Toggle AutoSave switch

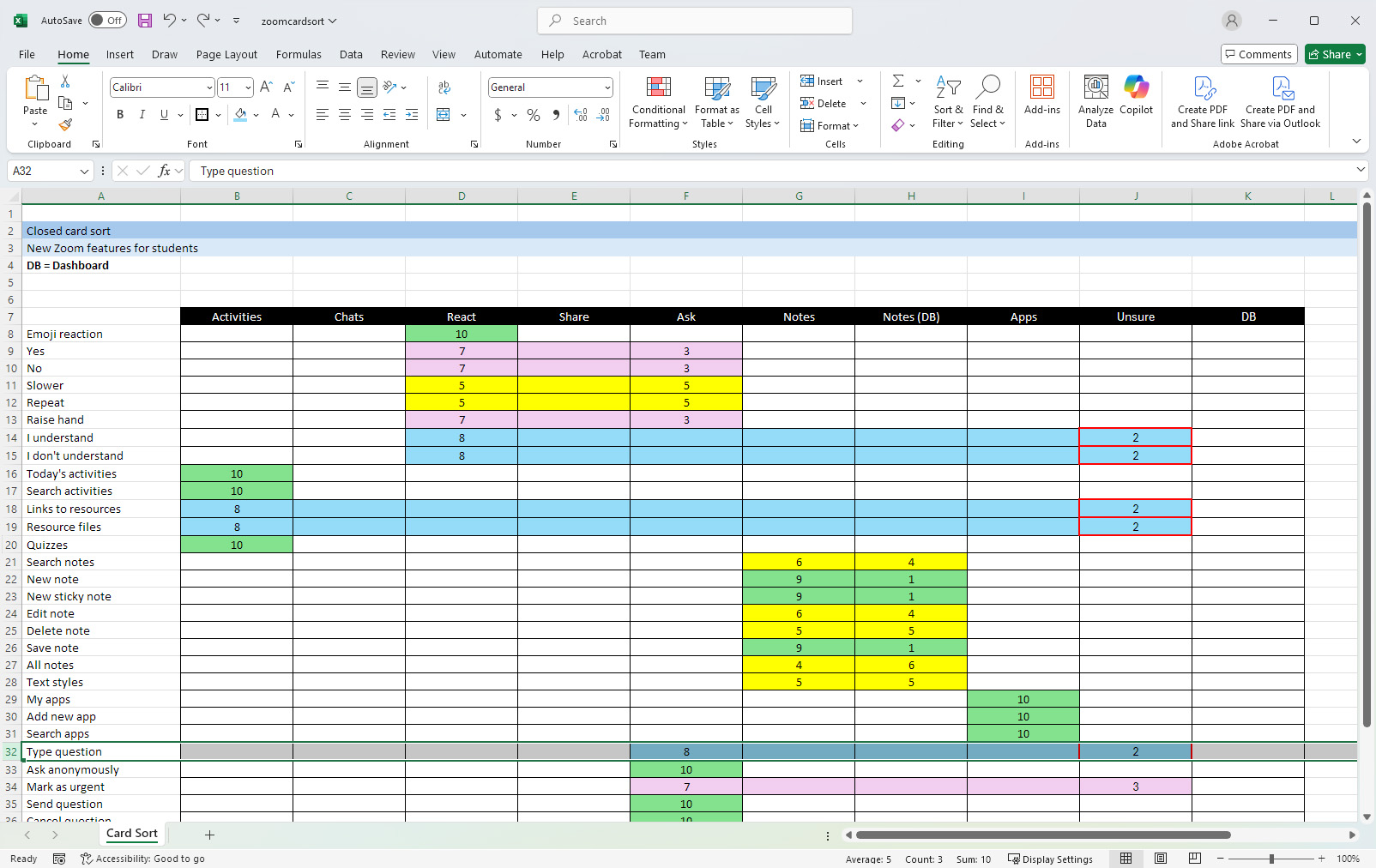(107, 21)
